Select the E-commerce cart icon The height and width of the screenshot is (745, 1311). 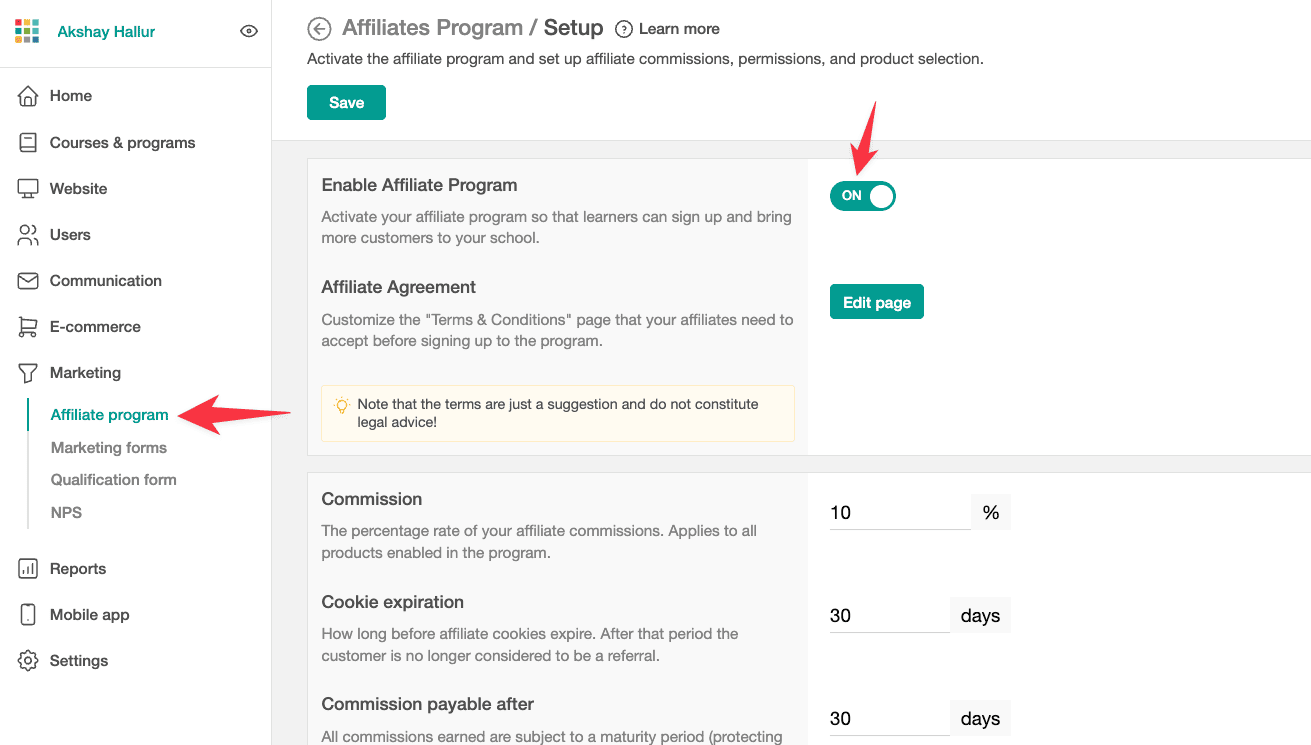click(30, 326)
